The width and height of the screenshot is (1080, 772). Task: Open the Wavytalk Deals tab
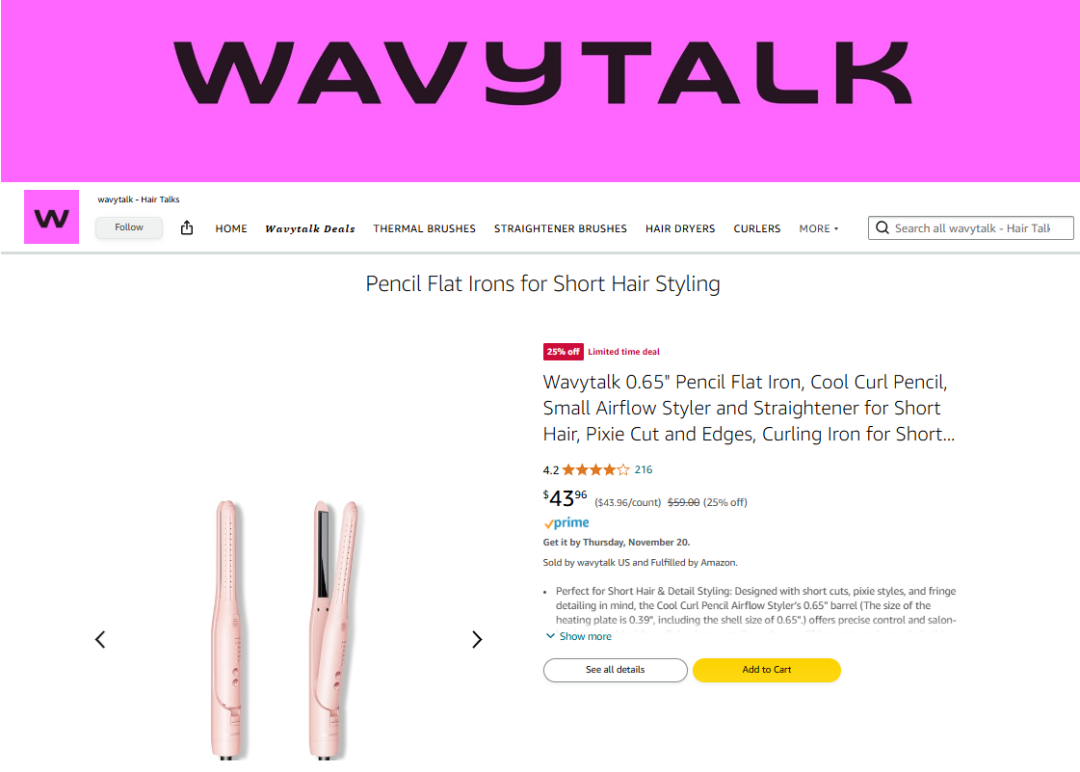coord(310,229)
